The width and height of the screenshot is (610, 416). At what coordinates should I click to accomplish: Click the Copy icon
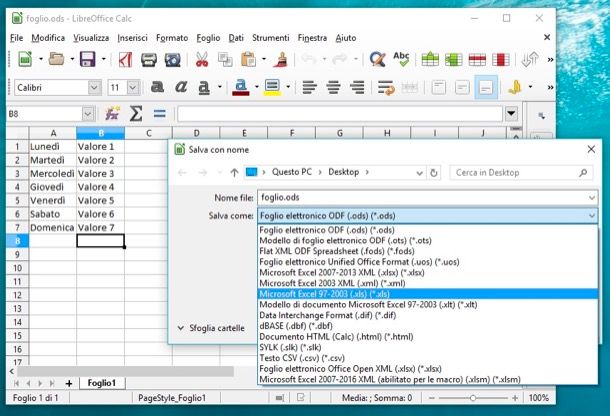pos(225,60)
